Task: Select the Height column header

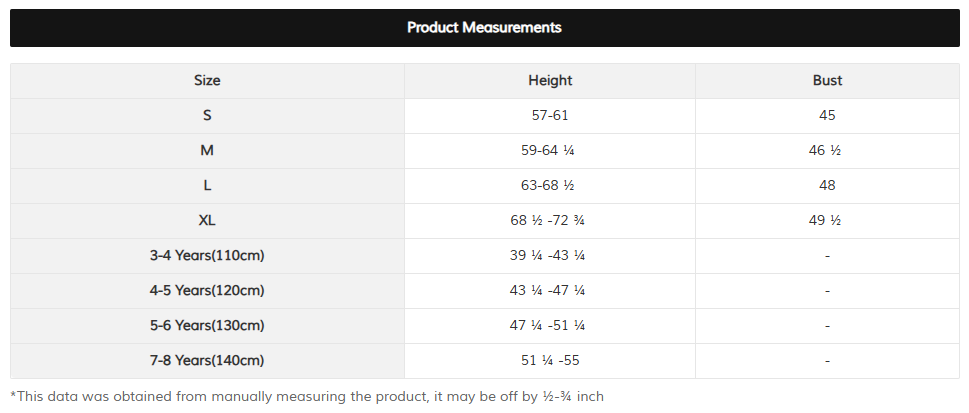Action: [x=550, y=80]
